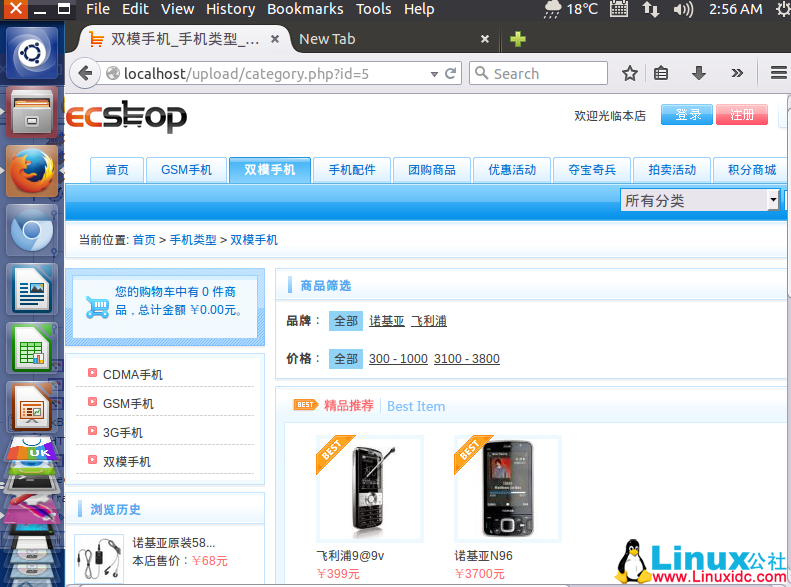Show more toolbar tools chevron

click(x=737, y=74)
